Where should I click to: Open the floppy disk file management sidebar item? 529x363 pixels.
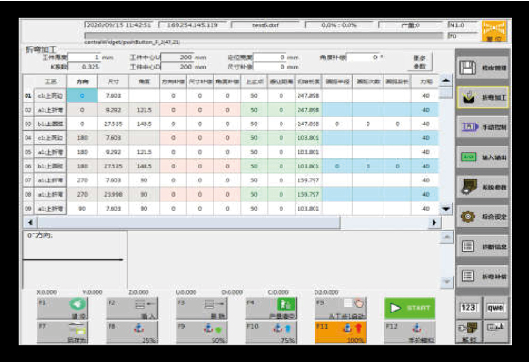482,68
